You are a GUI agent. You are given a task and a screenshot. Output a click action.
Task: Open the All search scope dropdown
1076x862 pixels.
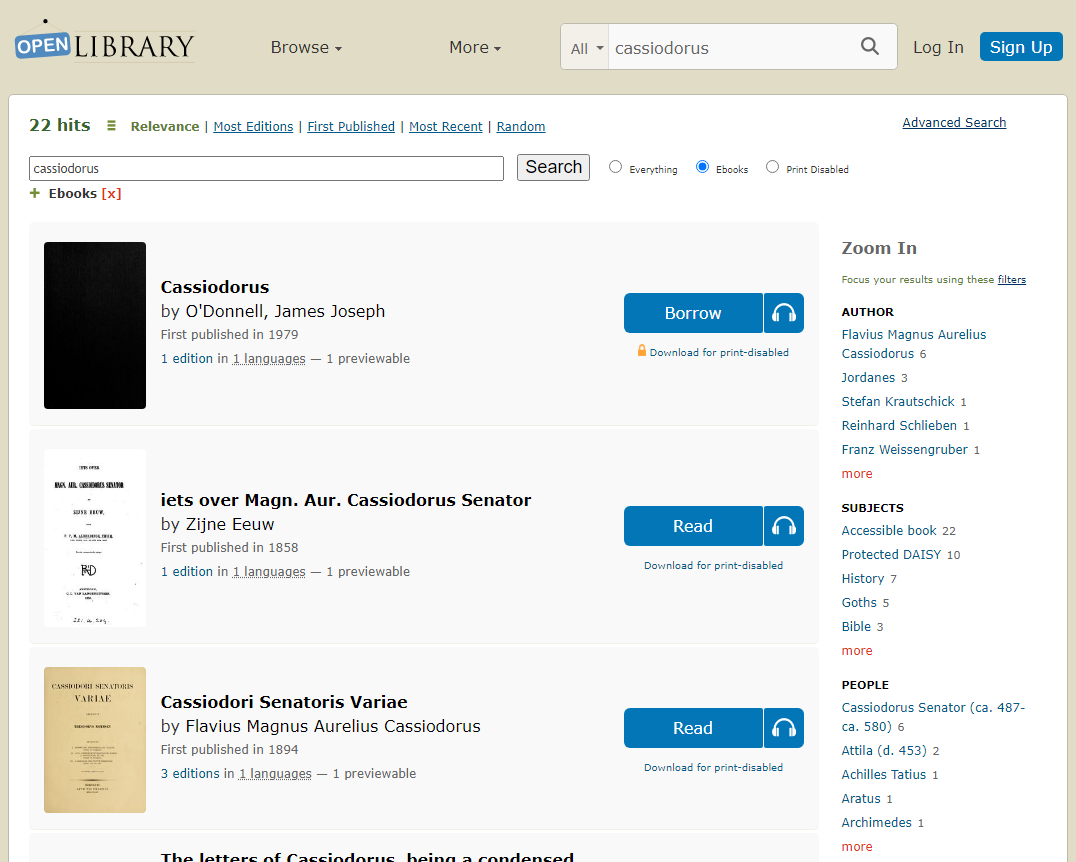[585, 46]
